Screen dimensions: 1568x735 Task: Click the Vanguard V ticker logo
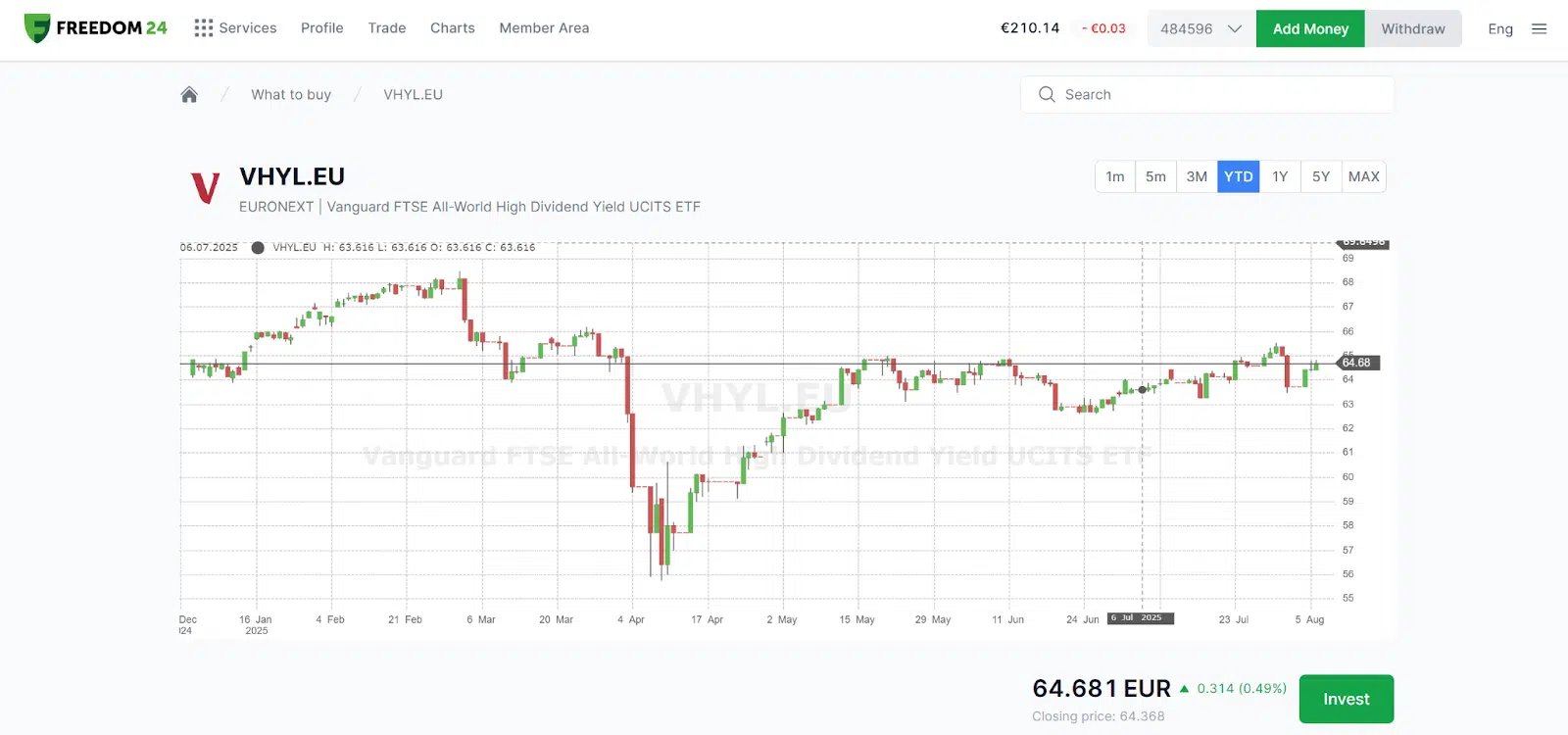205,187
